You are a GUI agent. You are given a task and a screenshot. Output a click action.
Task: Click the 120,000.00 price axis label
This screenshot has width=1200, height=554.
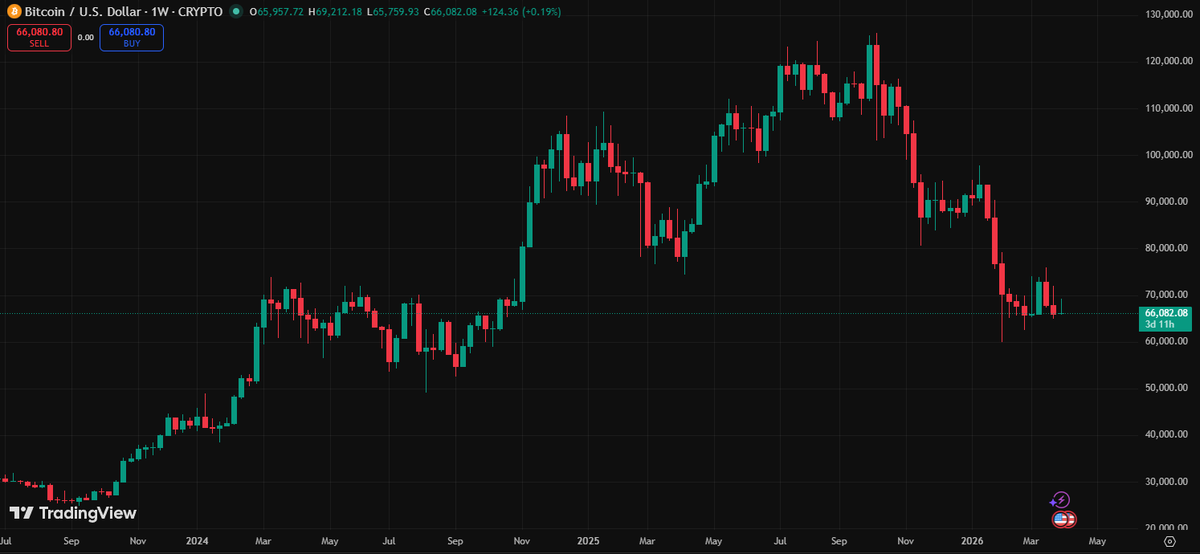click(1167, 61)
